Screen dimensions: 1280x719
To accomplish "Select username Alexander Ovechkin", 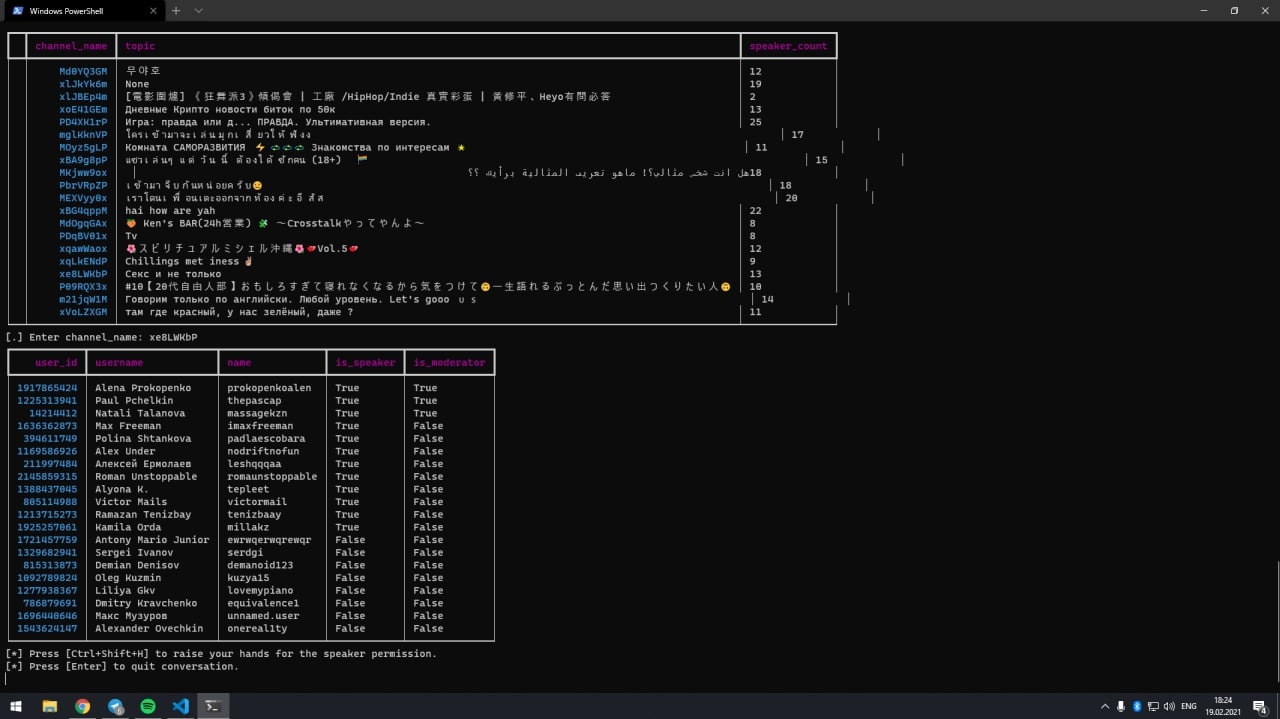I will point(149,629).
